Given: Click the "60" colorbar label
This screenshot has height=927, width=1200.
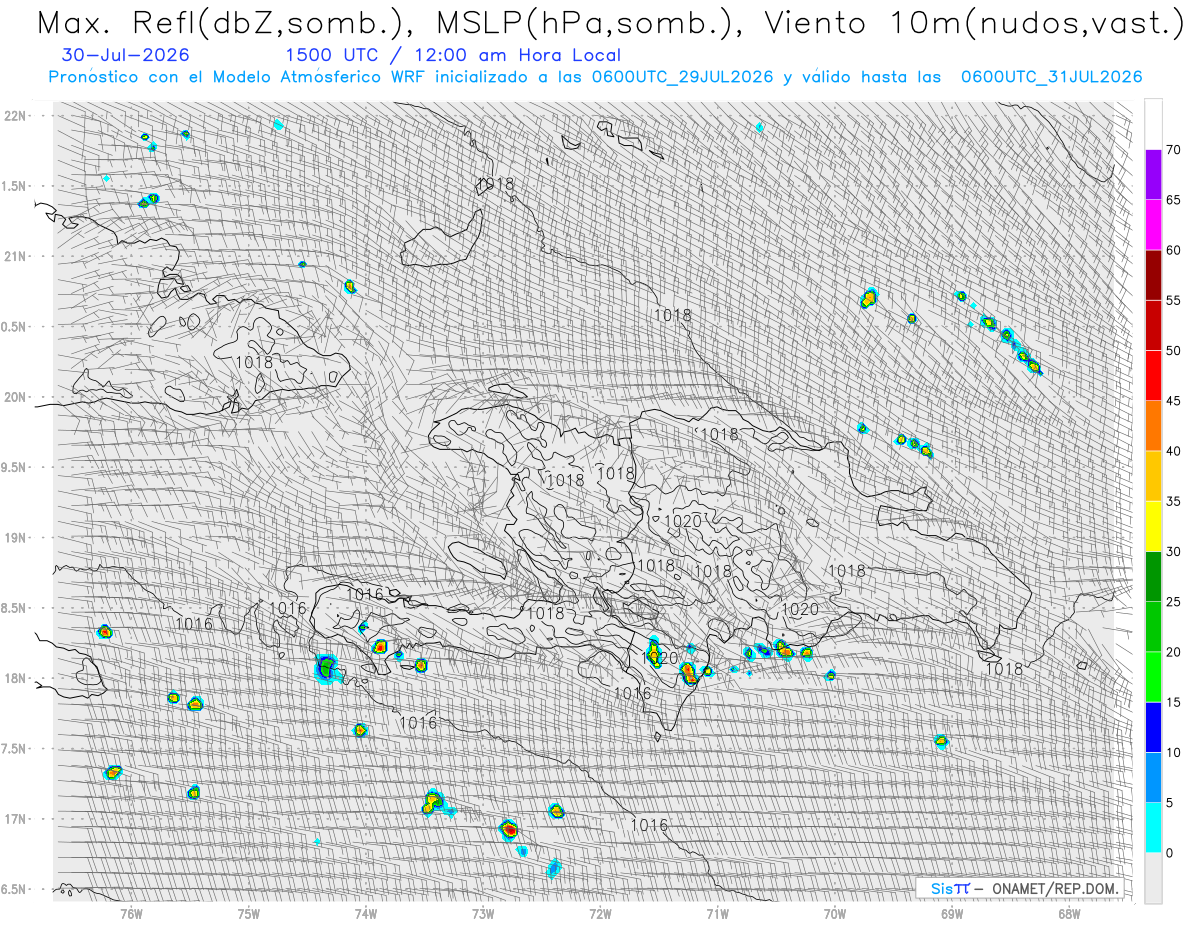Looking at the screenshot, I should click(1173, 250).
